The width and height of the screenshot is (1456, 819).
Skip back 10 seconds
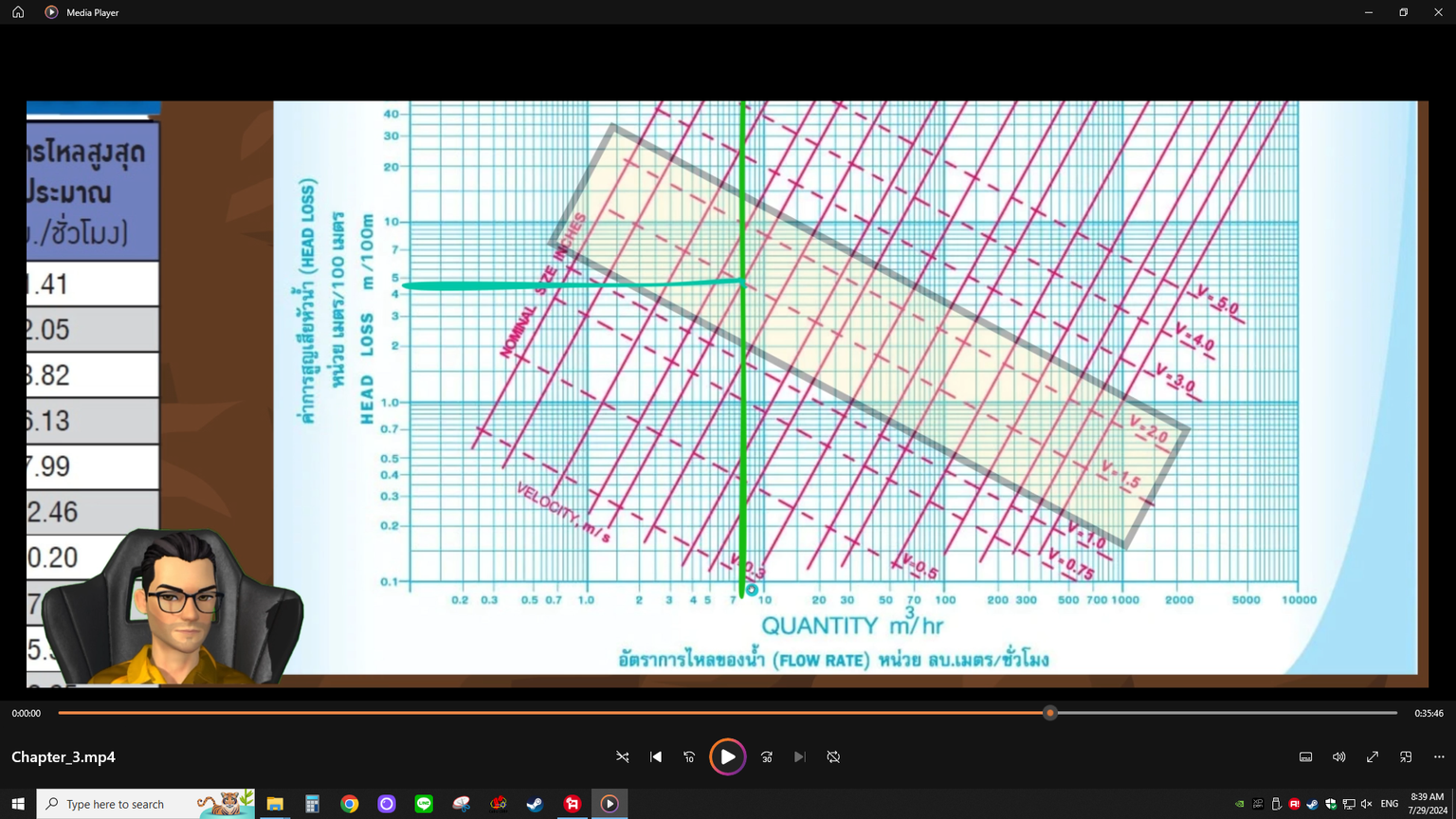pyautogui.click(x=689, y=756)
